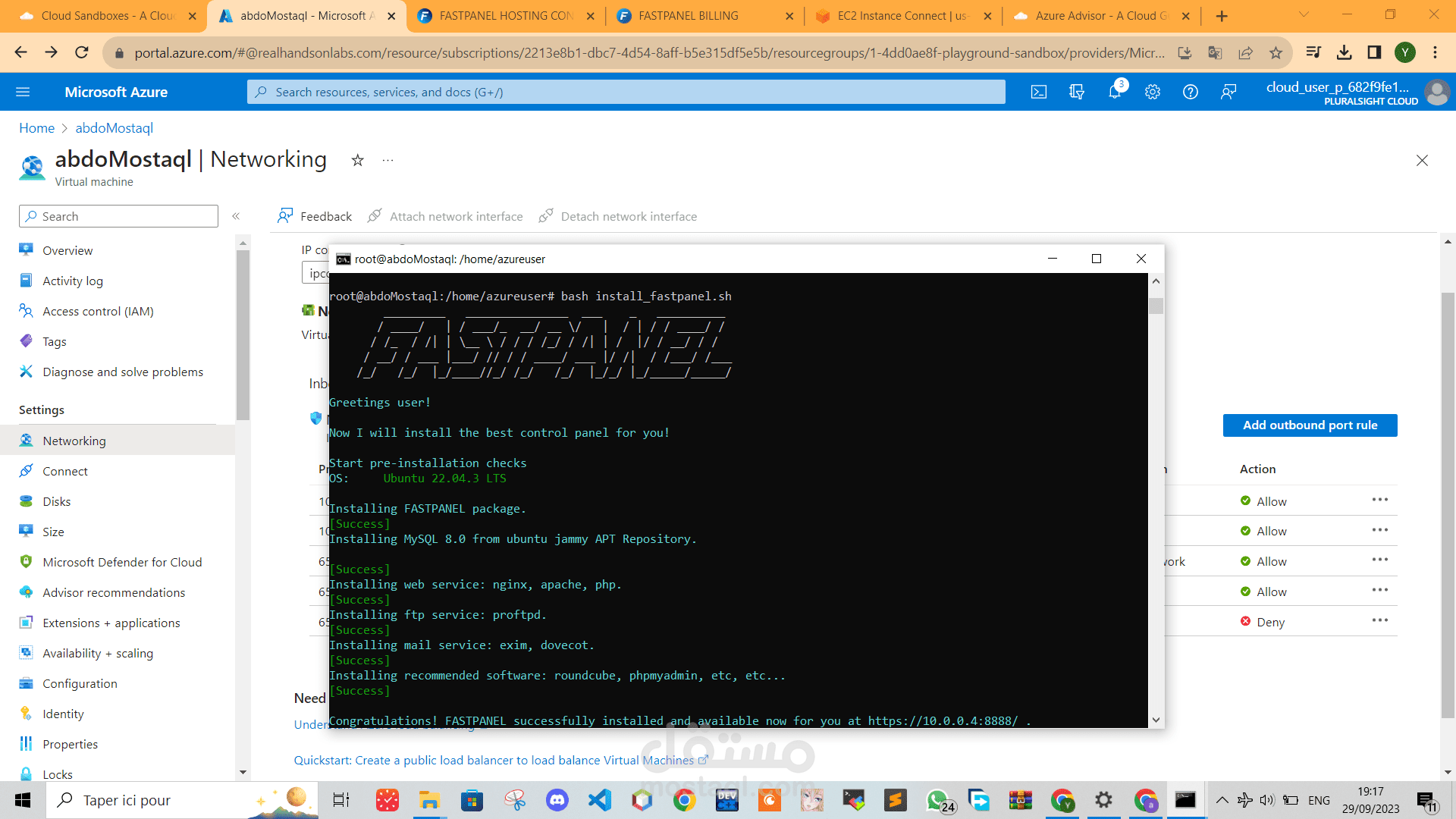Viewport: 1456px width, 819px height.
Task: Open more options for the Deny rule
Action: [1379, 620]
